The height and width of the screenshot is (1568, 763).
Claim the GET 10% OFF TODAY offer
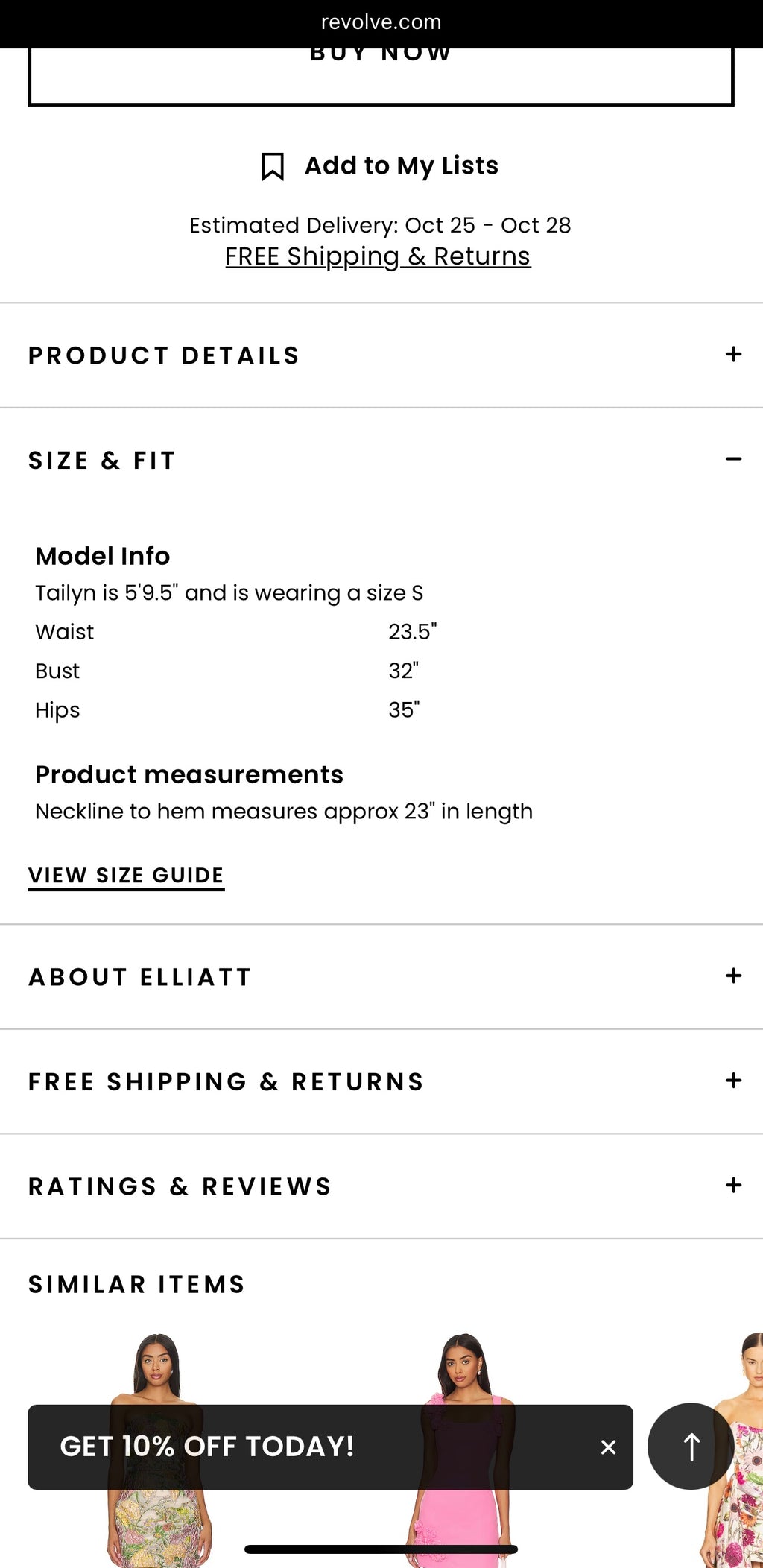pos(207,1447)
